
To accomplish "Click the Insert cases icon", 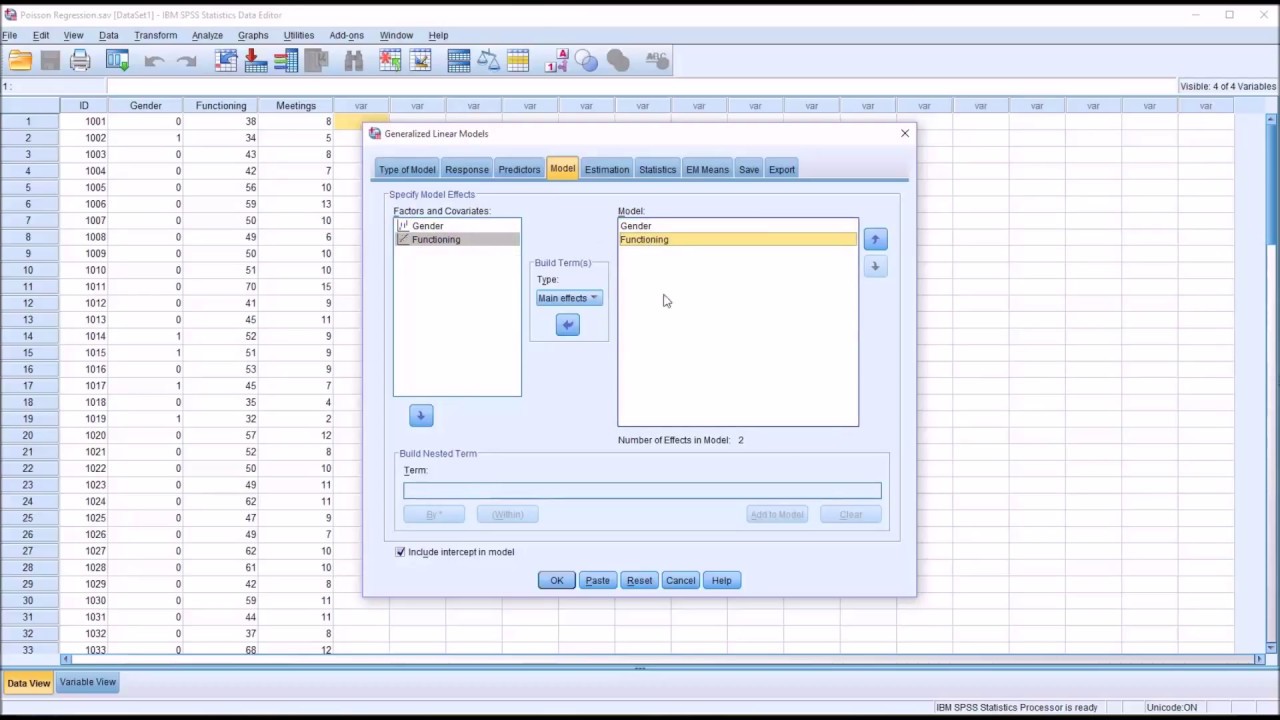I will [x=390, y=61].
